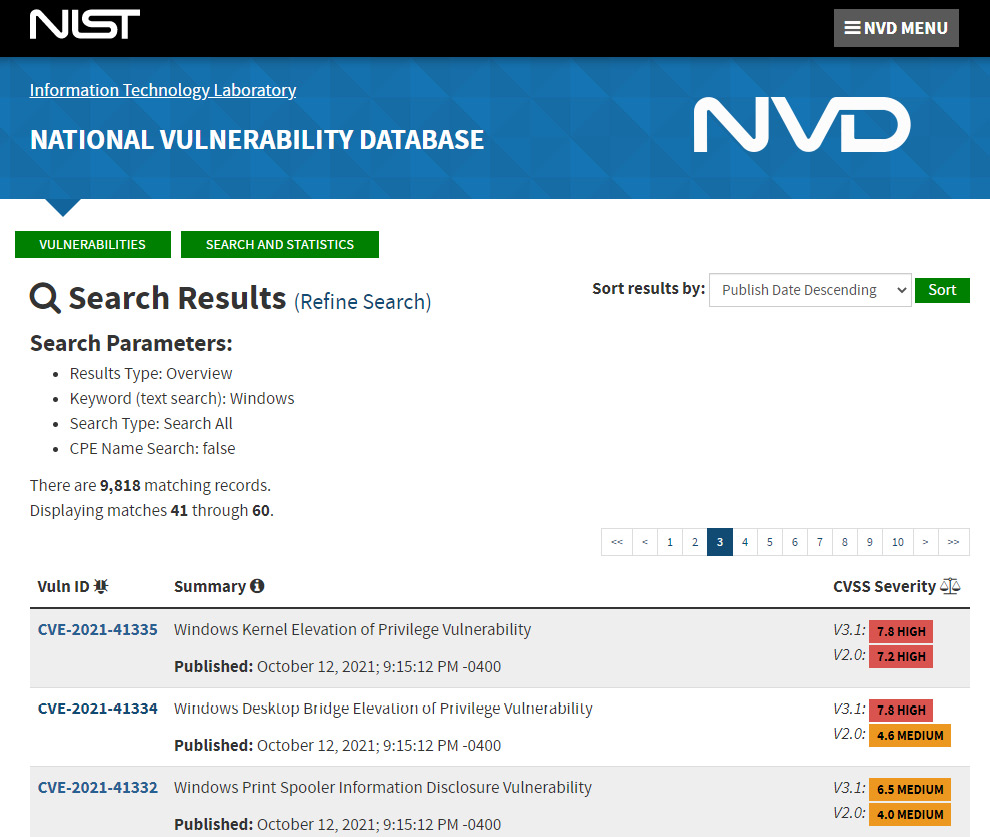The image size is (990, 837).
Task: Click 'CPE Name Search: false' parameter
Action: click(x=152, y=448)
